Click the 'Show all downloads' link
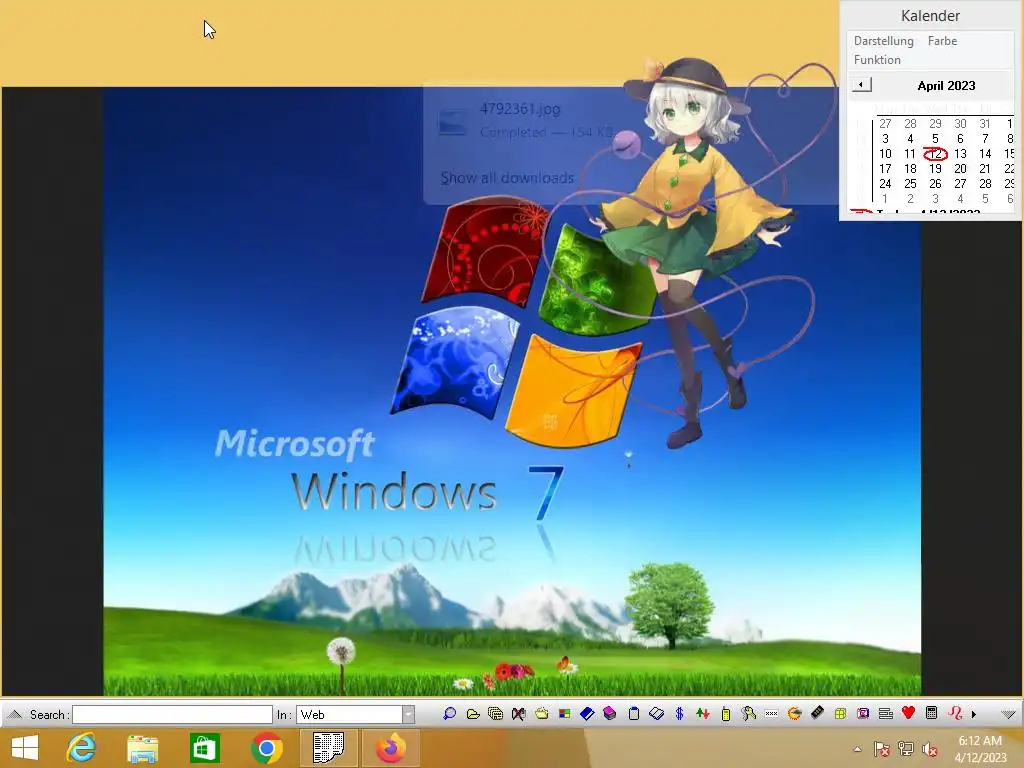1024x768 pixels. pos(507,178)
